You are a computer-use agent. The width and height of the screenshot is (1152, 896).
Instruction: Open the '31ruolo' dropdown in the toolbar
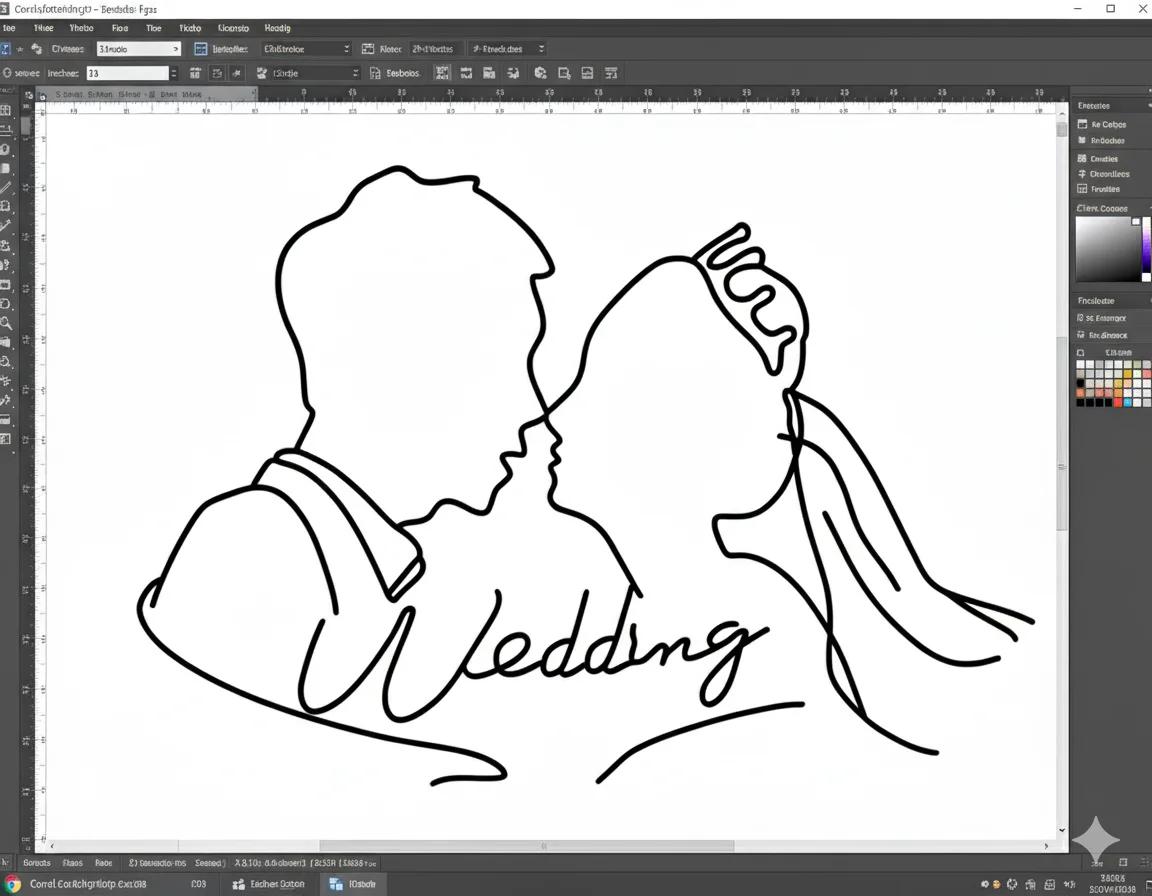[x=138, y=49]
